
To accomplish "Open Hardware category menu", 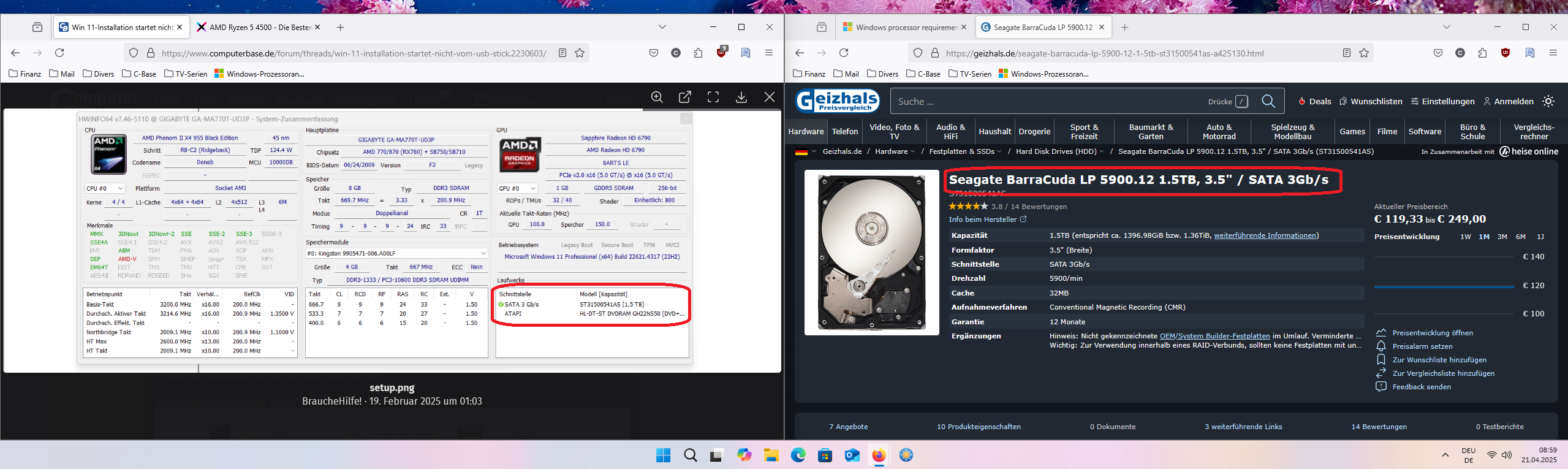I will (806, 131).
